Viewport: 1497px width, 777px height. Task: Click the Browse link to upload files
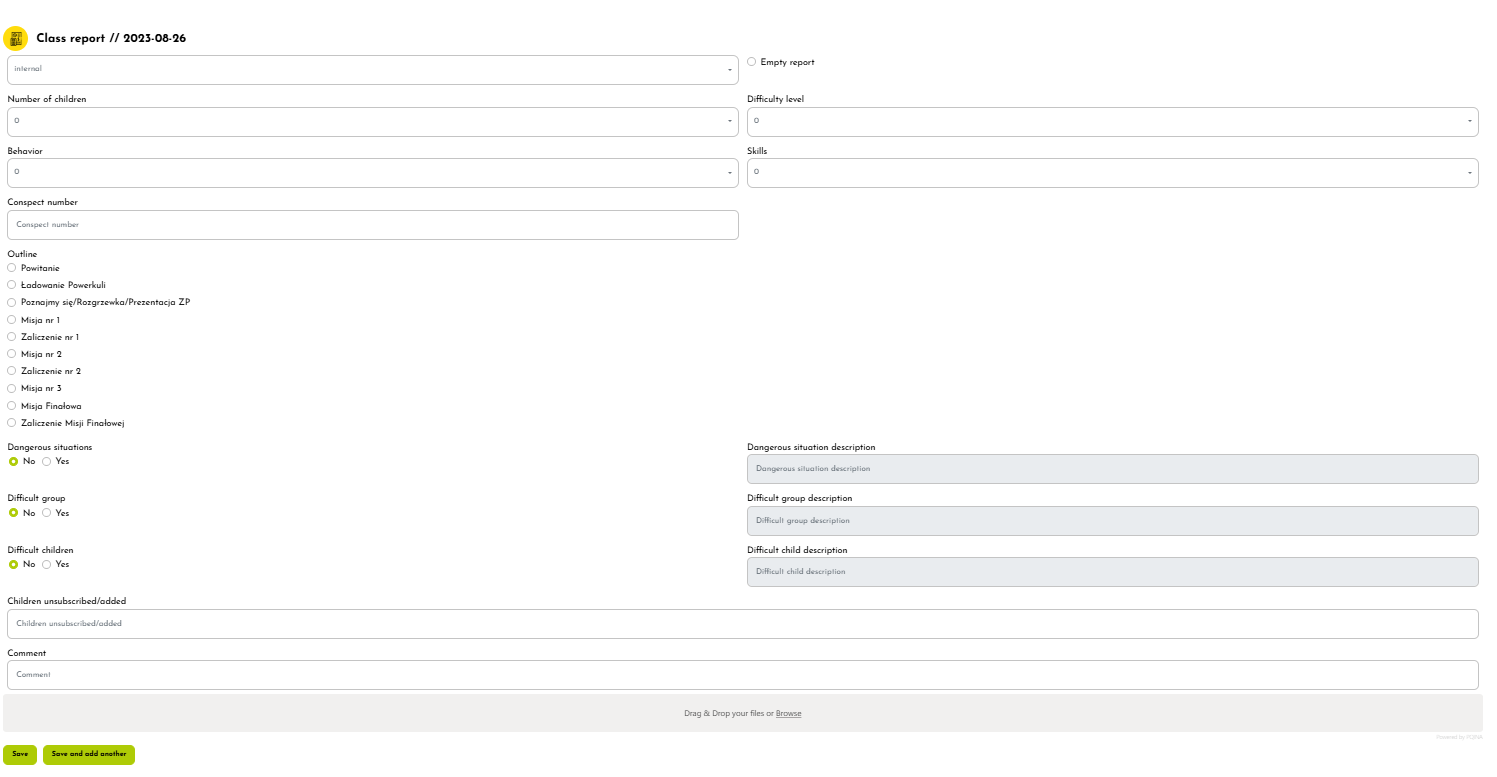788,714
